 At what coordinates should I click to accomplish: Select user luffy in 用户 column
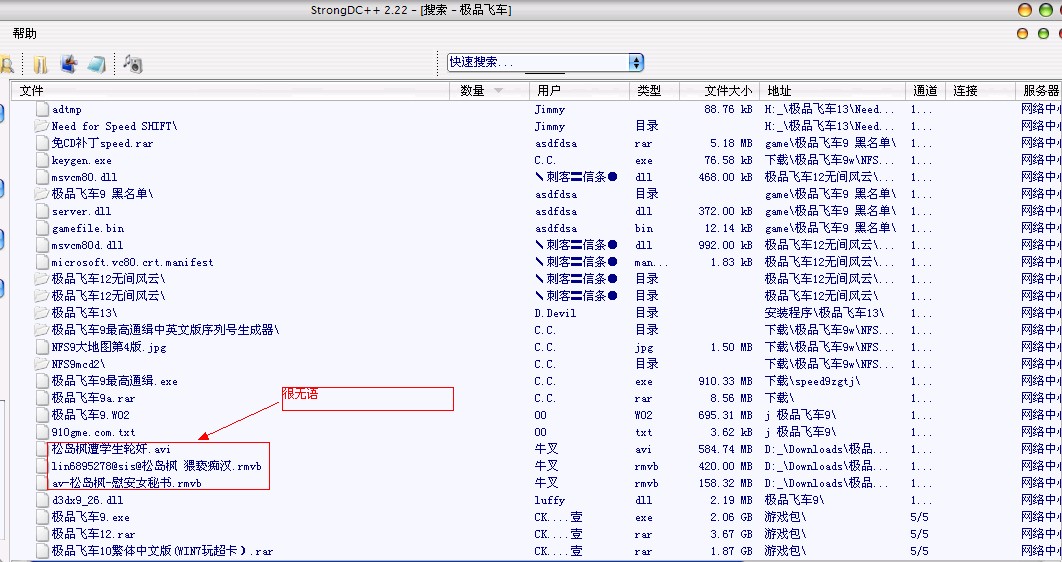coord(549,500)
